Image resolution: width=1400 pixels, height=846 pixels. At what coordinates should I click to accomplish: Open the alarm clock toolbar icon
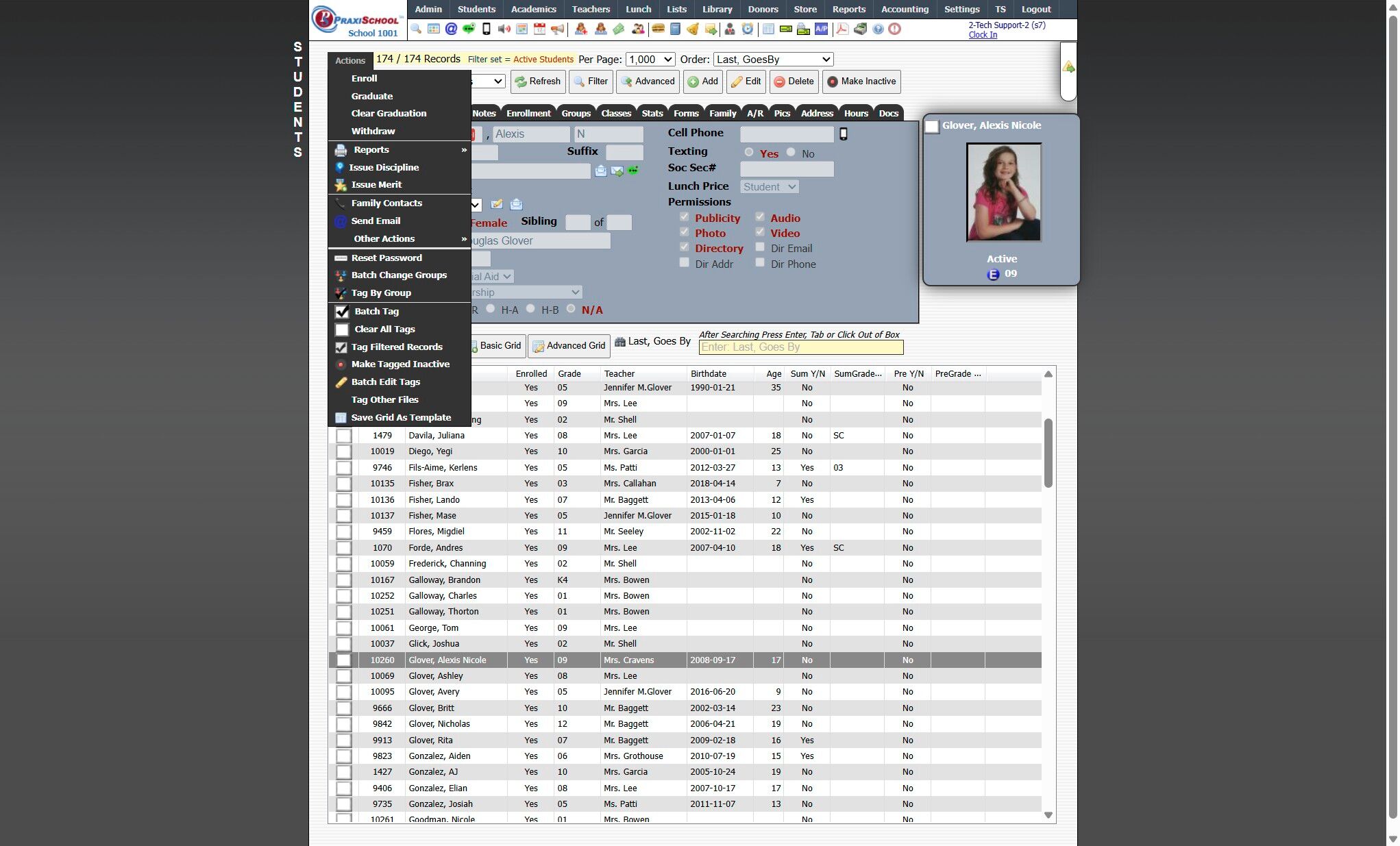(748, 29)
